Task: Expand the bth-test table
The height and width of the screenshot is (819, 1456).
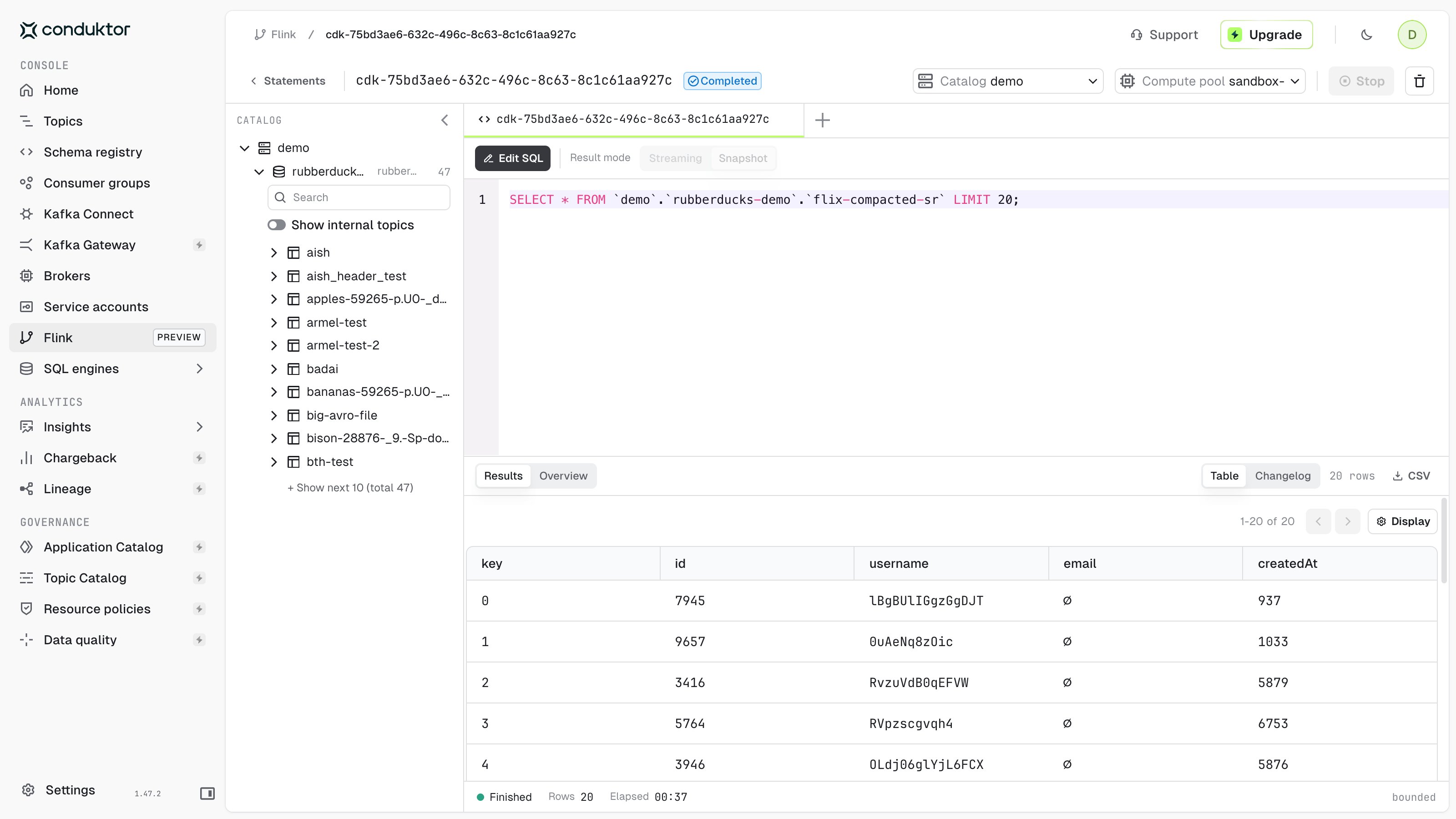Action: 274,462
